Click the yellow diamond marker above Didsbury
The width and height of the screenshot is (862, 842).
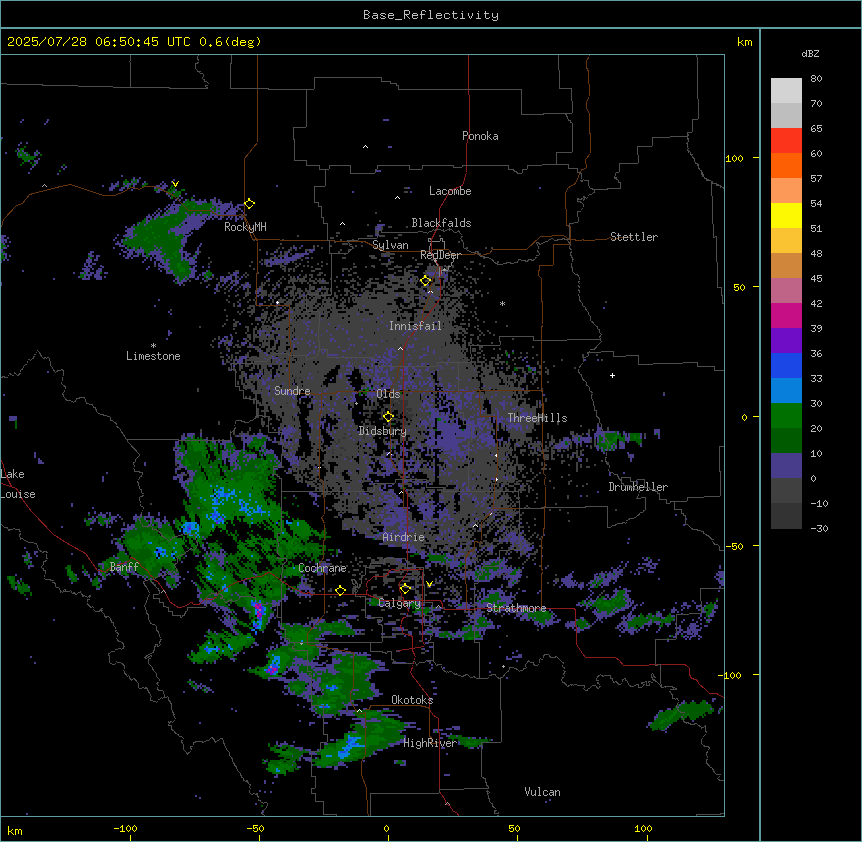[x=388, y=417]
